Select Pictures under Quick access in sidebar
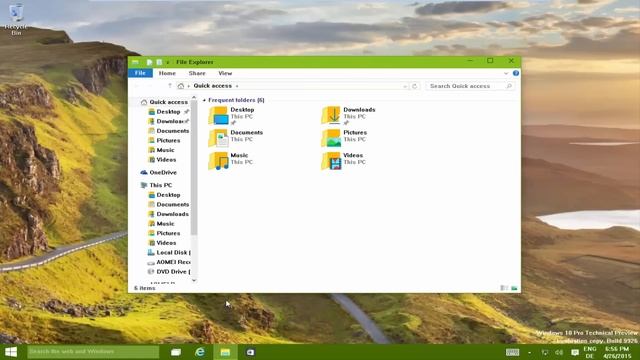 [164, 140]
